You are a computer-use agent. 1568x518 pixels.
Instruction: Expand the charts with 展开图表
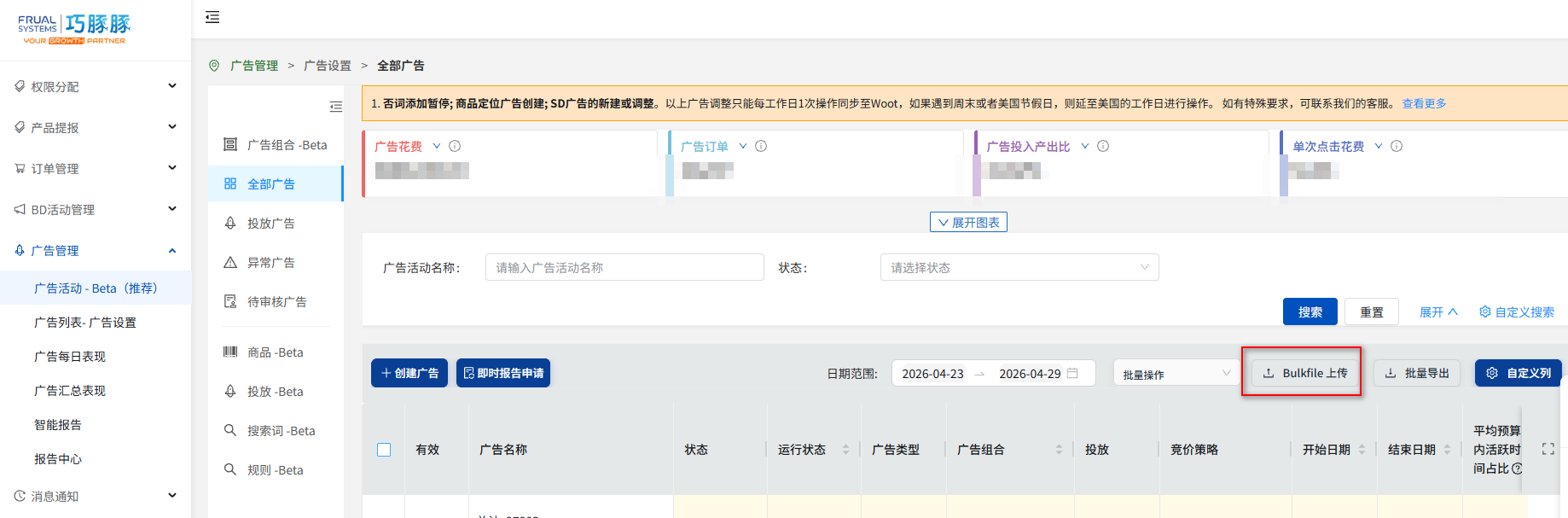pos(968,222)
